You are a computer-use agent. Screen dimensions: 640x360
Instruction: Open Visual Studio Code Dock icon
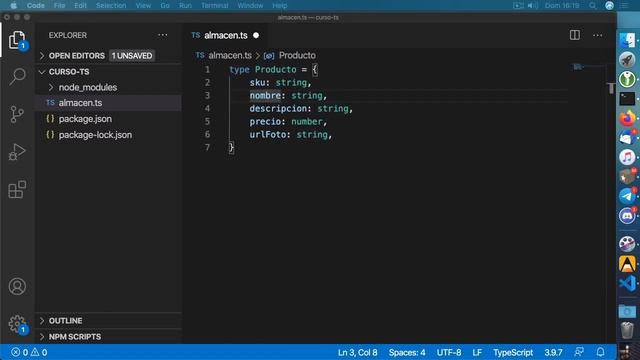[627, 283]
